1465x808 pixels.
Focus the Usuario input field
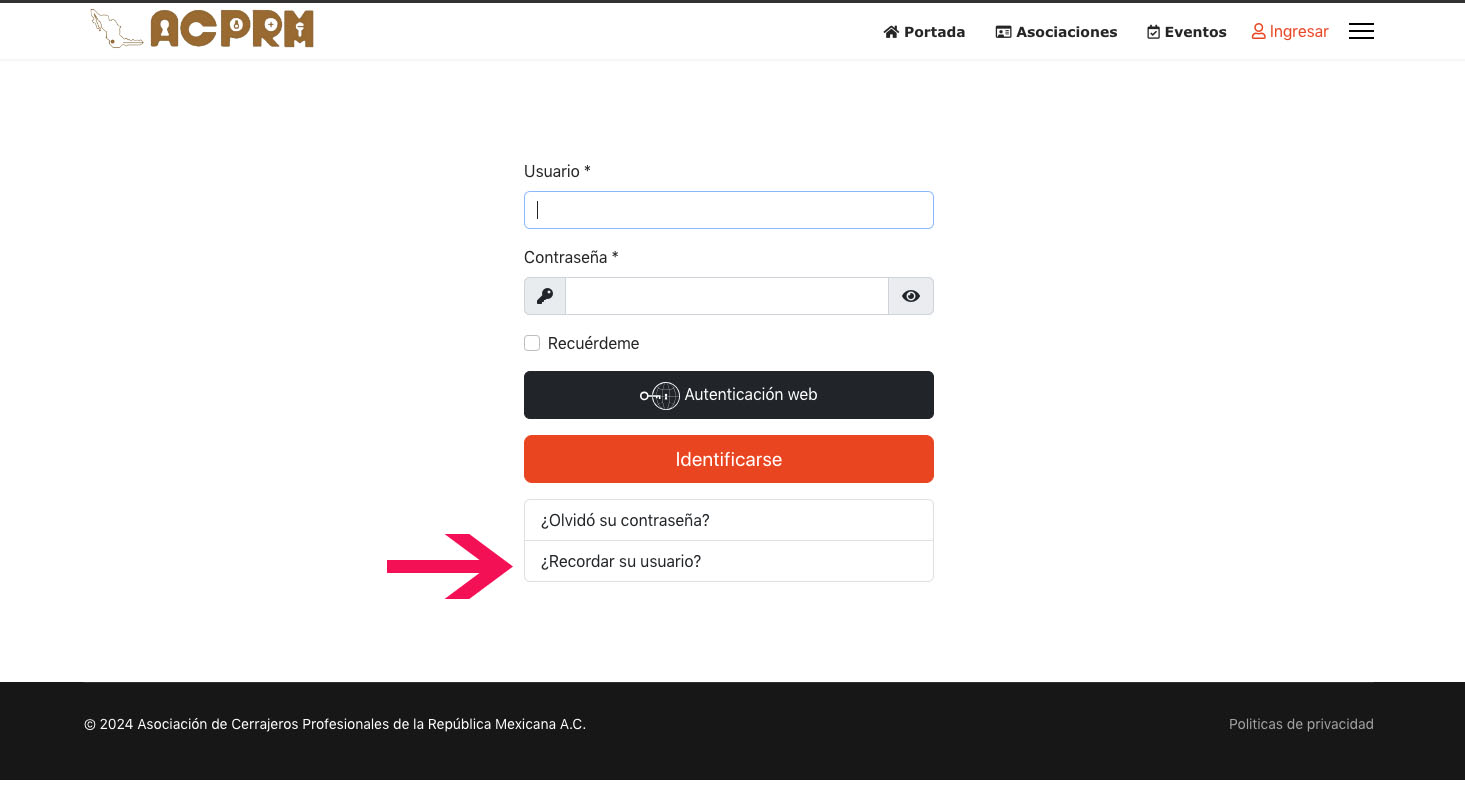[x=729, y=210]
